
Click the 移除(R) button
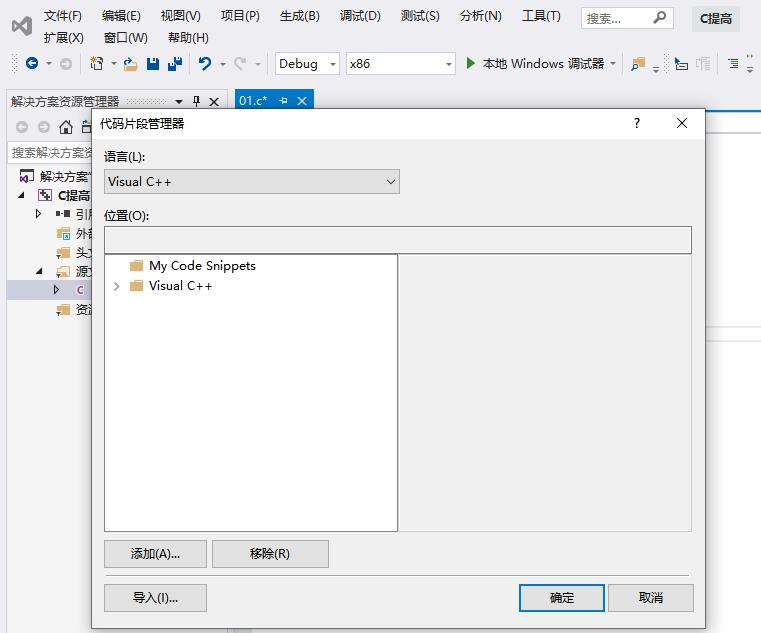coord(270,554)
